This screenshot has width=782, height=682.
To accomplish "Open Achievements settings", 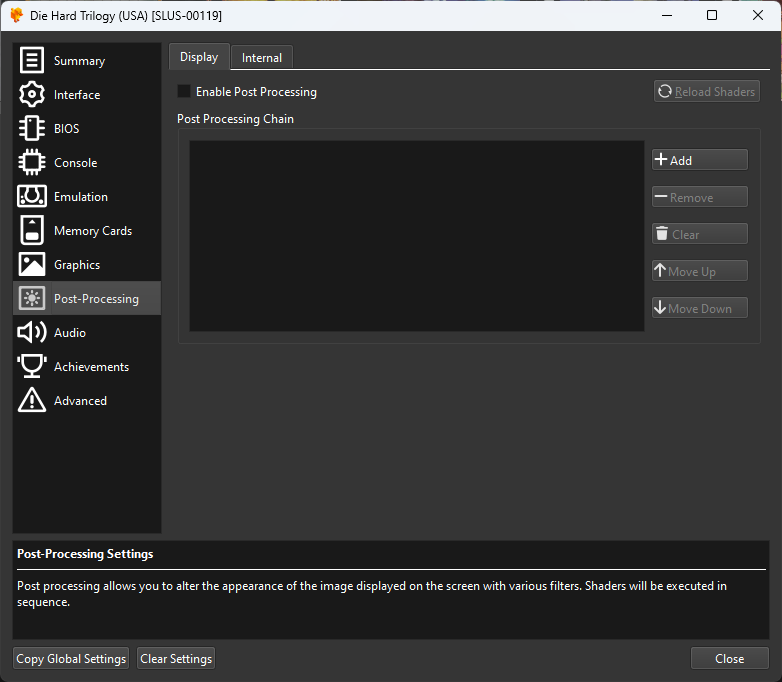I will [87, 366].
